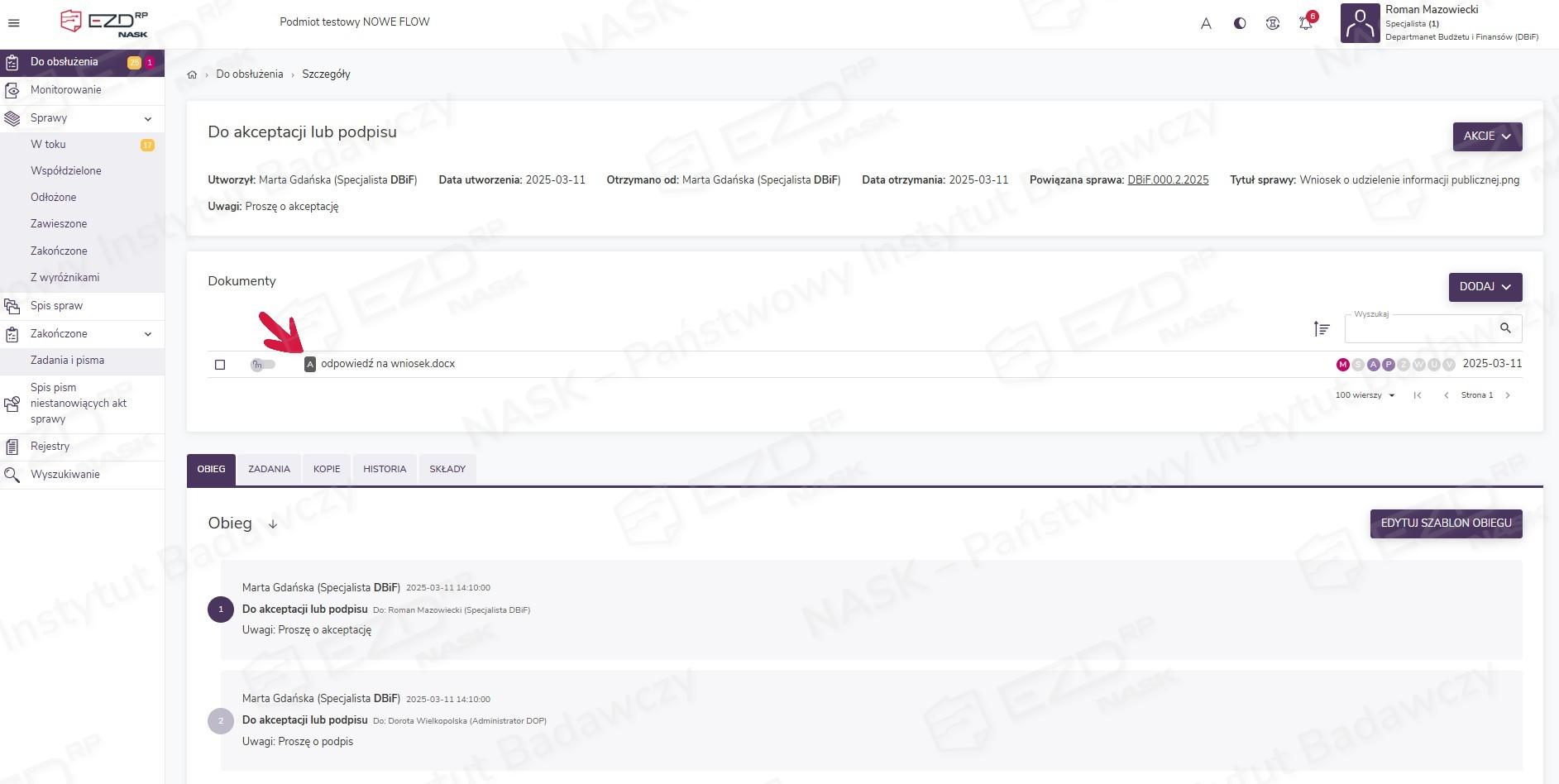The width and height of the screenshot is (1559, 784).
Task: Switch to the HISTORIA tab
Action: [x=385, y=469]
